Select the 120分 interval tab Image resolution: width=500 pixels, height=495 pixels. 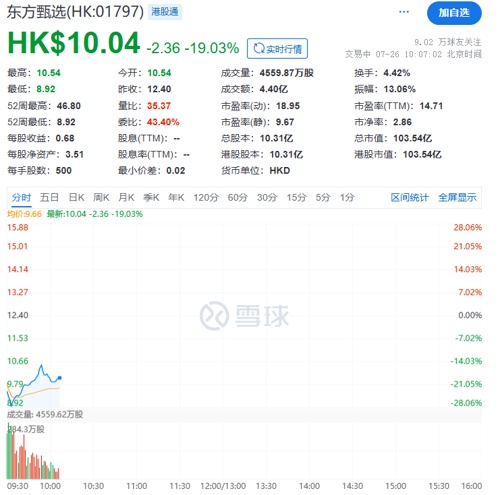[x=206, y=198]
